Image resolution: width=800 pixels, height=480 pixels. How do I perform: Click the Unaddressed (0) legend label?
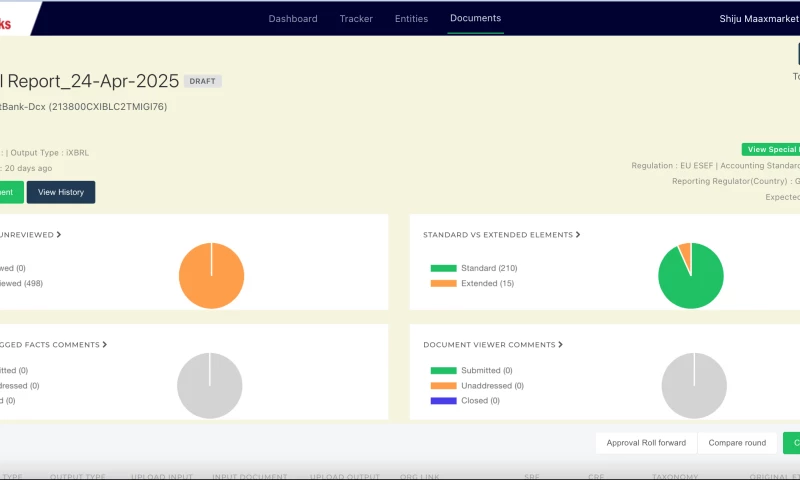(x=492, y=386)
